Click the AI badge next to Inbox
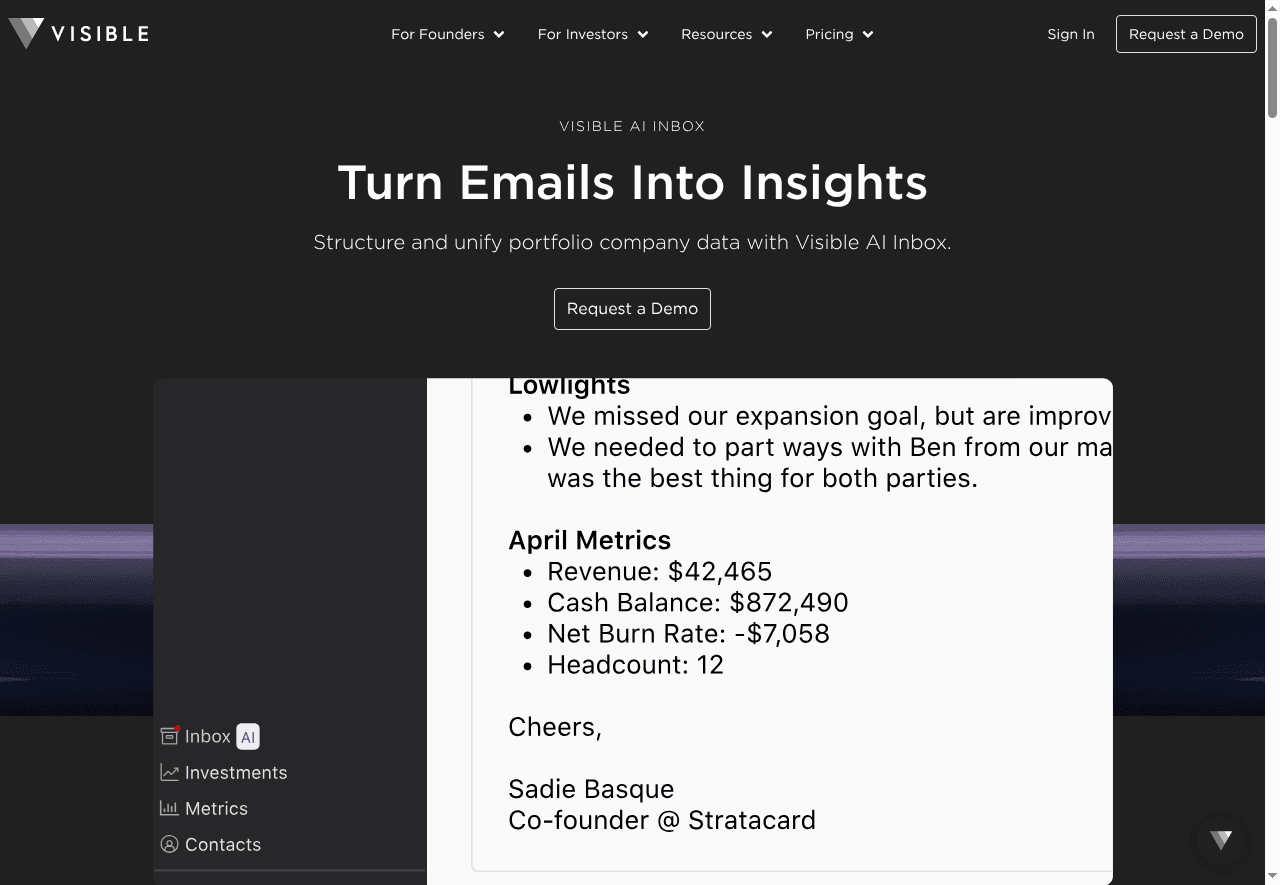1280x885 pixels. (248, 737)
